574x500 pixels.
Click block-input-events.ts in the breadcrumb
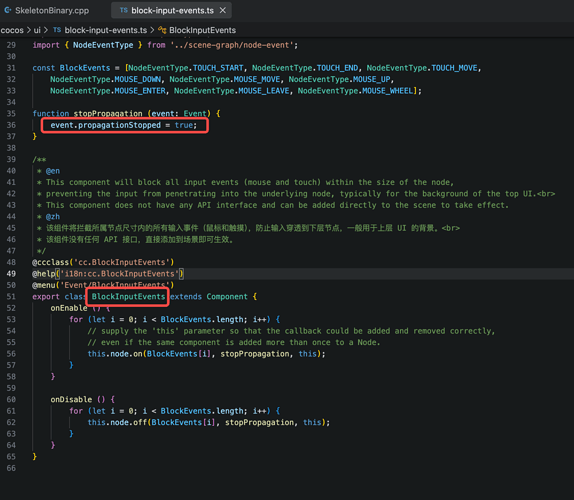pyautogui.click(x=106, y=30)
